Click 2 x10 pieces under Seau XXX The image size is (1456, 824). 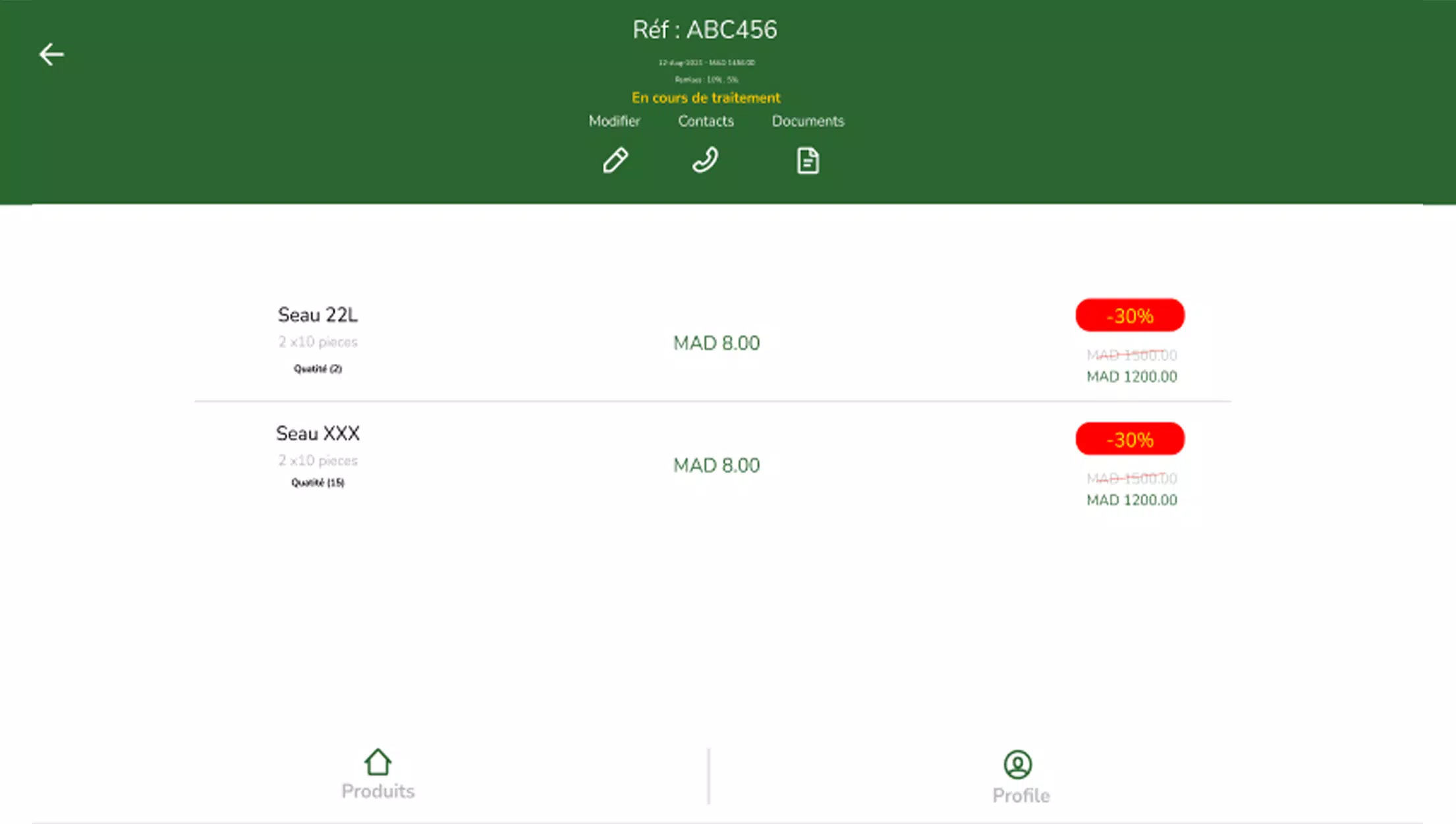click(318, 461)
